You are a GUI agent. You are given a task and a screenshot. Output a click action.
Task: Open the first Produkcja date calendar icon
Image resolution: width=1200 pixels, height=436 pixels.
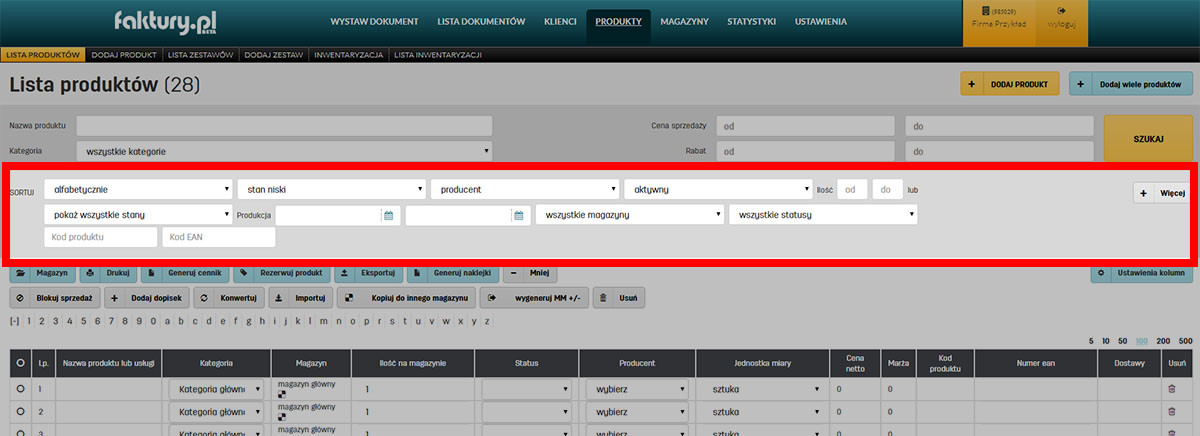point(389,215)
